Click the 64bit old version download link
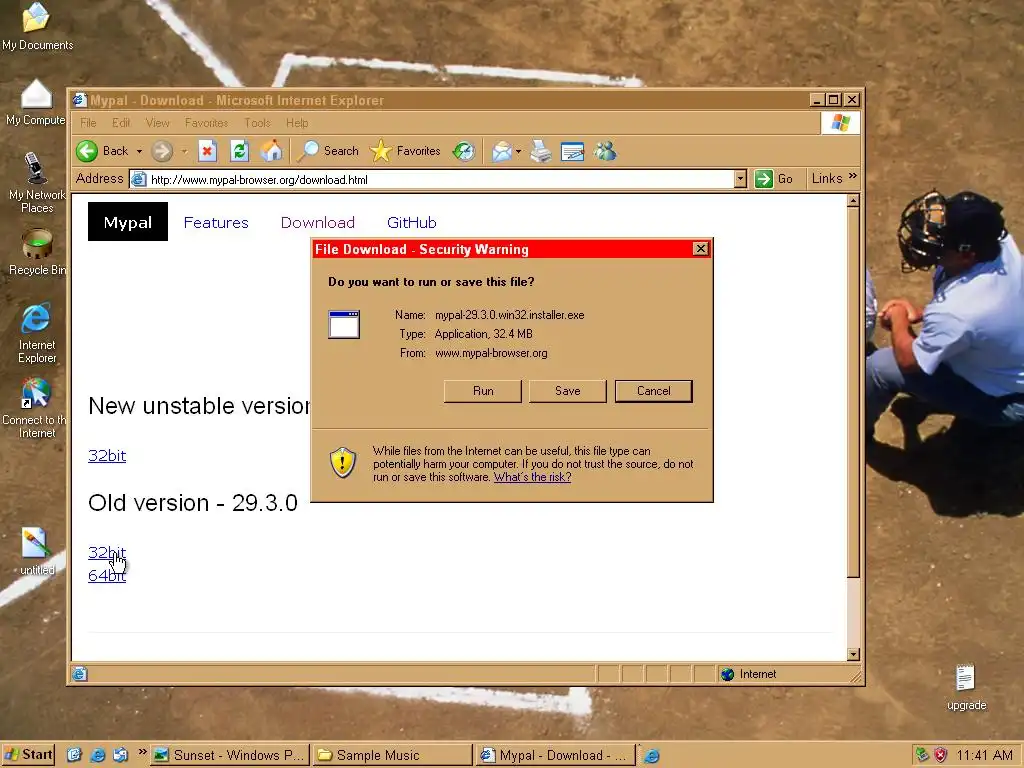The width and height of the screenshot is (1024, 768). click(107, 575)
